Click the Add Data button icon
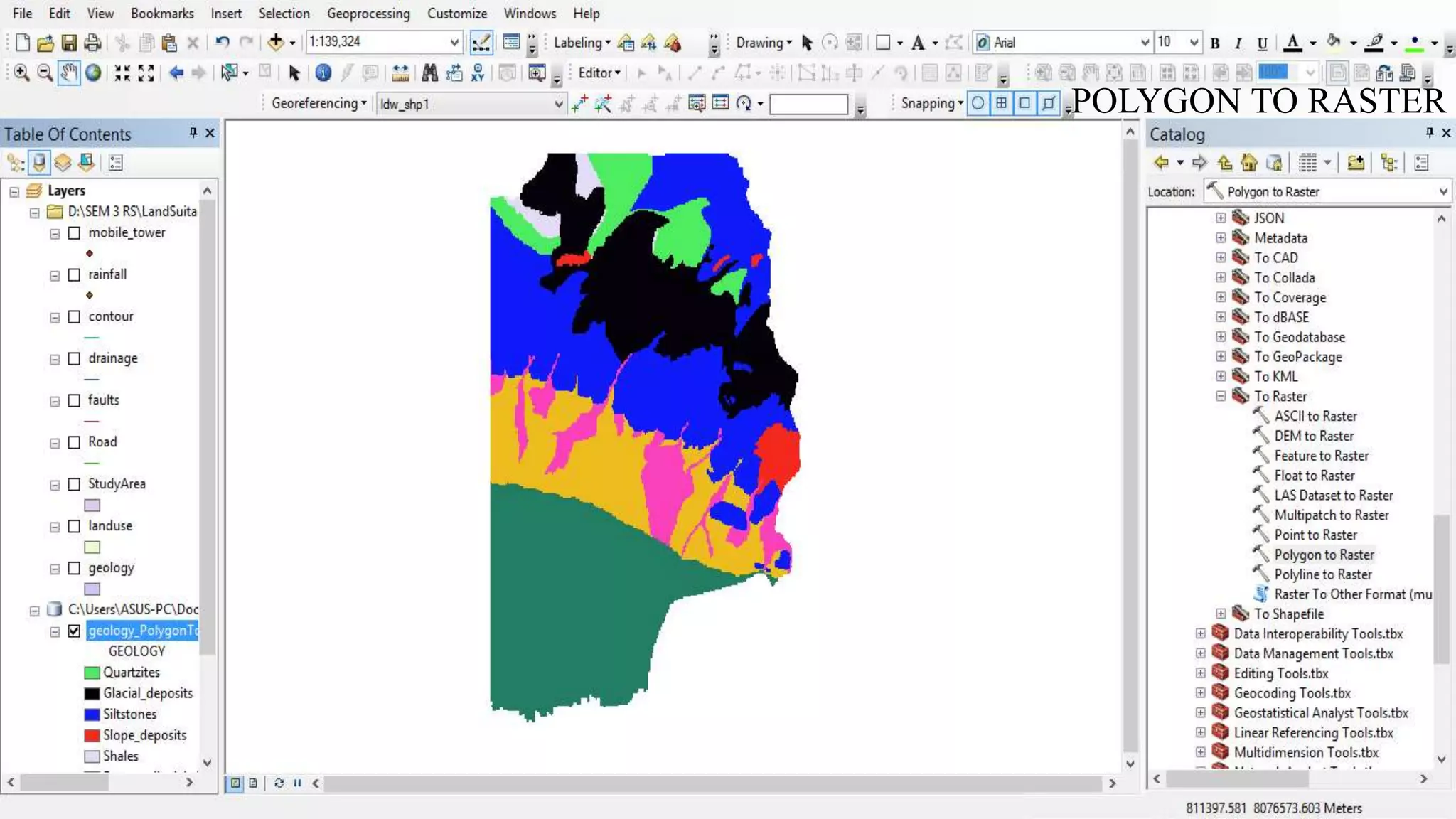This screenshot has height=819, width=1456. pyautogui.click(x=276, y=43)
